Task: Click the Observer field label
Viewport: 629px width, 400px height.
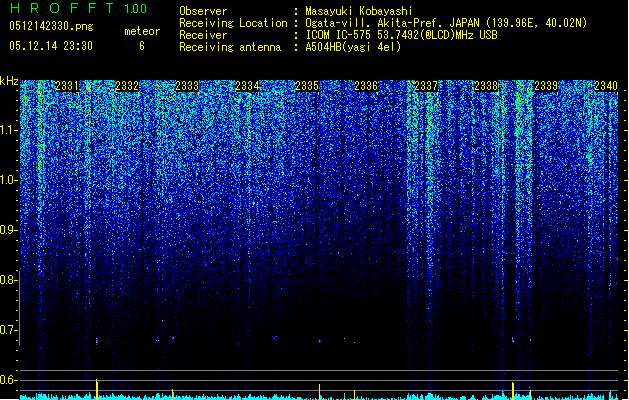Action: click(203, 11)
